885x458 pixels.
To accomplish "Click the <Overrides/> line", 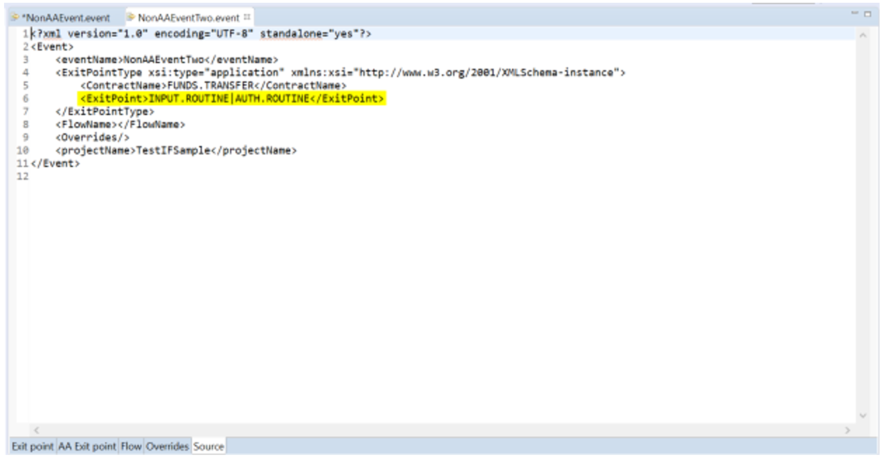I will click(93, 138).
